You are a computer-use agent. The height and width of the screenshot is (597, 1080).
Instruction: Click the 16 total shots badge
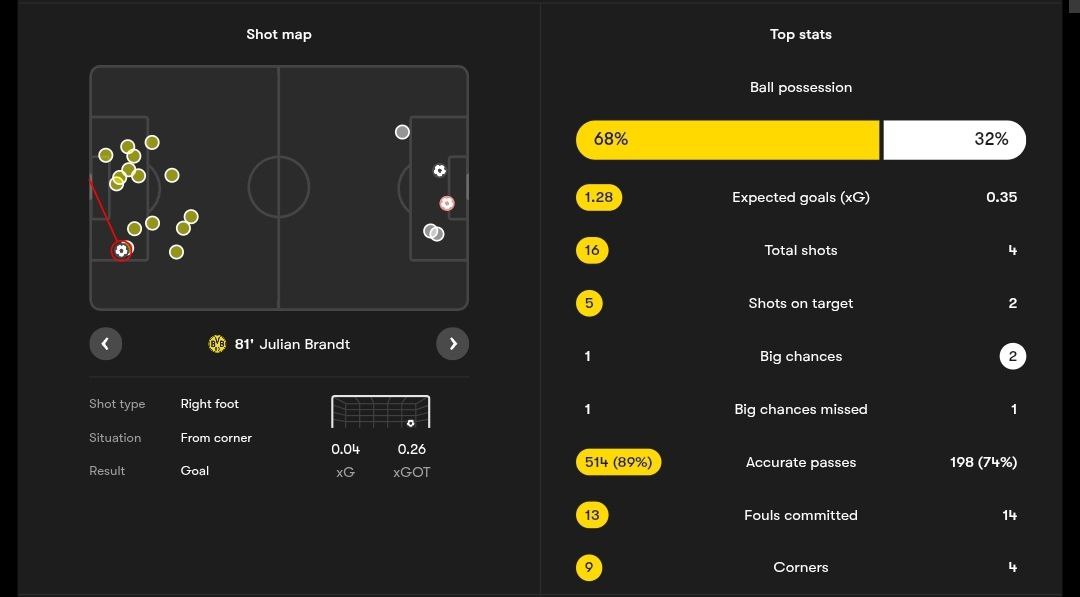(592, 250)
